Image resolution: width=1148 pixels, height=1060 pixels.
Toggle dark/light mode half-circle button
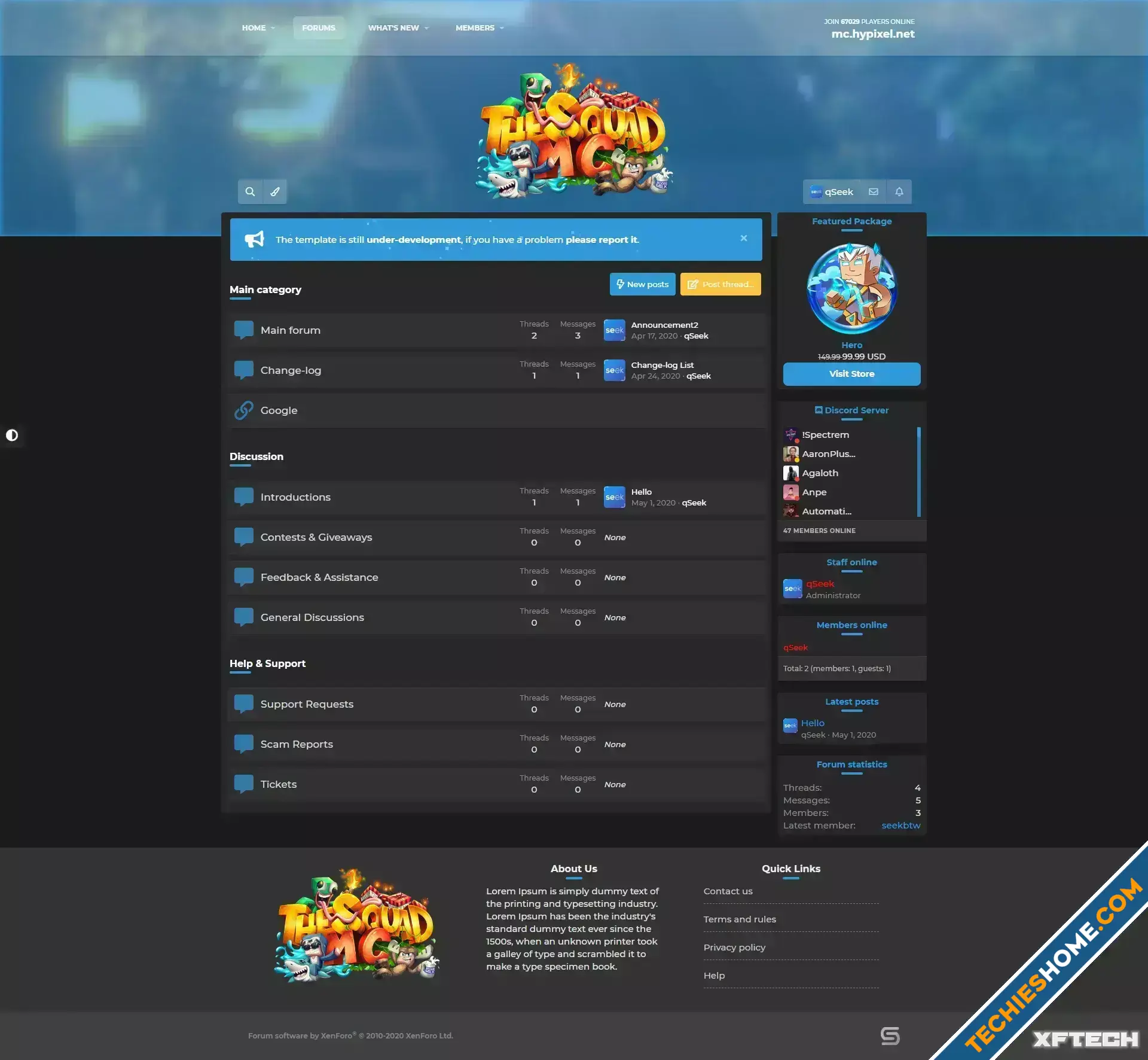(x=12, y=435)
